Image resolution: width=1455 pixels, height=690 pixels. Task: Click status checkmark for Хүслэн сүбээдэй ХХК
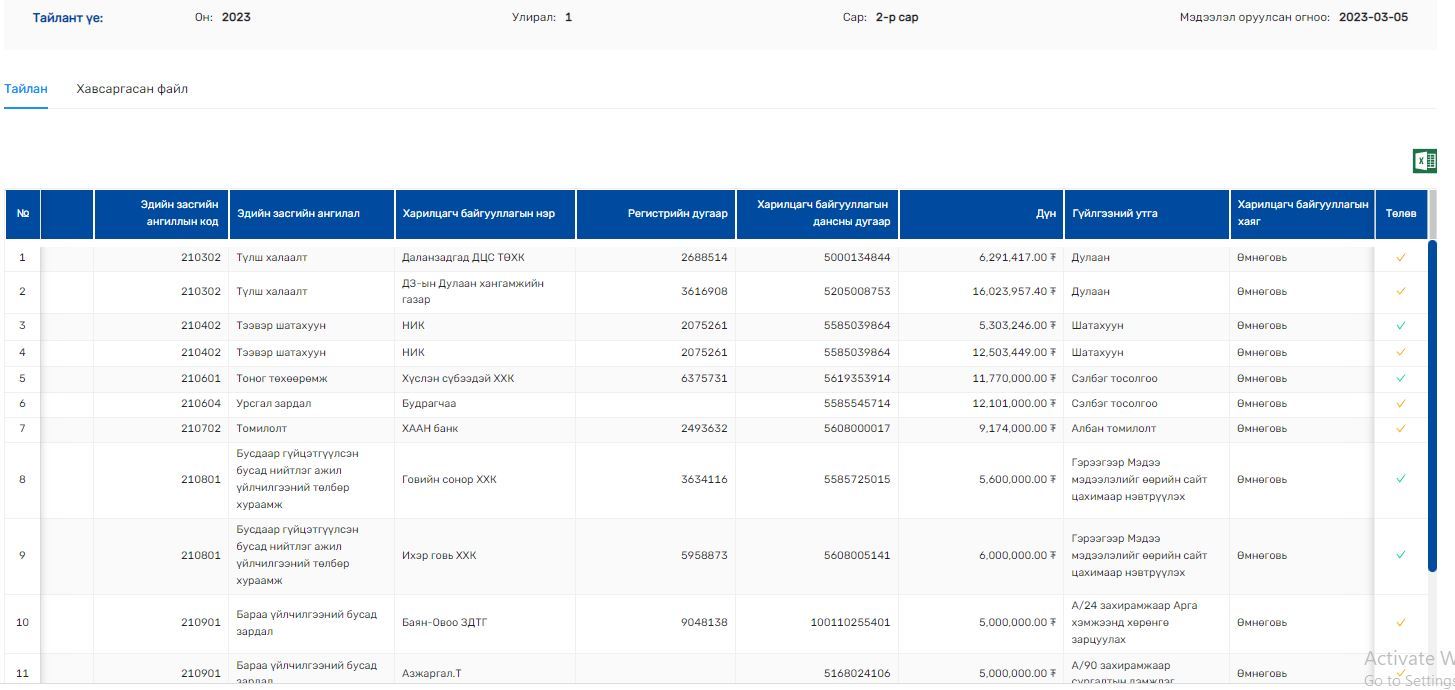click(1401, 378)
